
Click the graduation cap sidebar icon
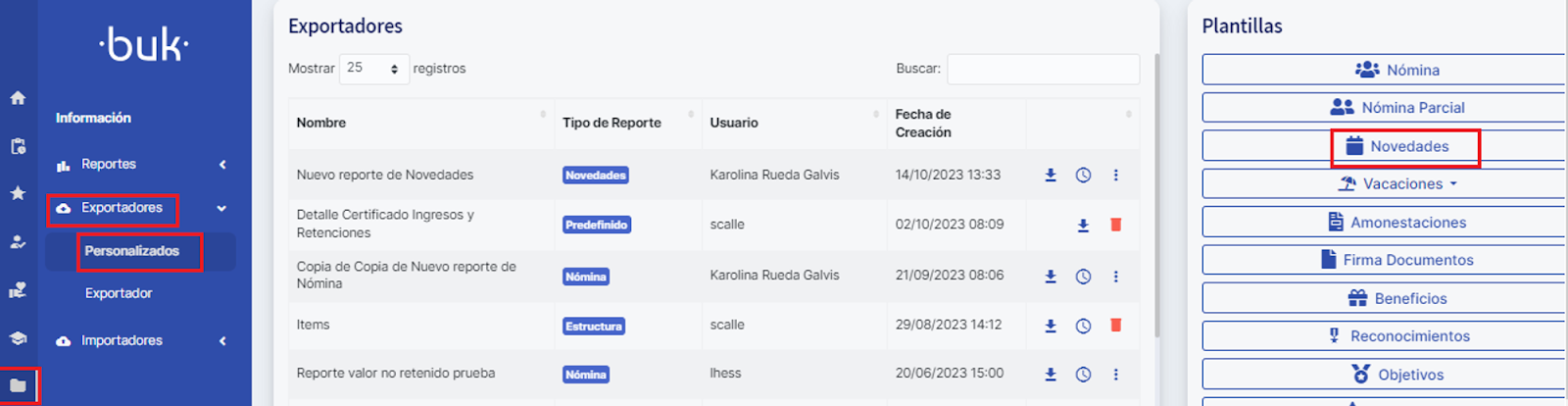[x=18, y=337]
